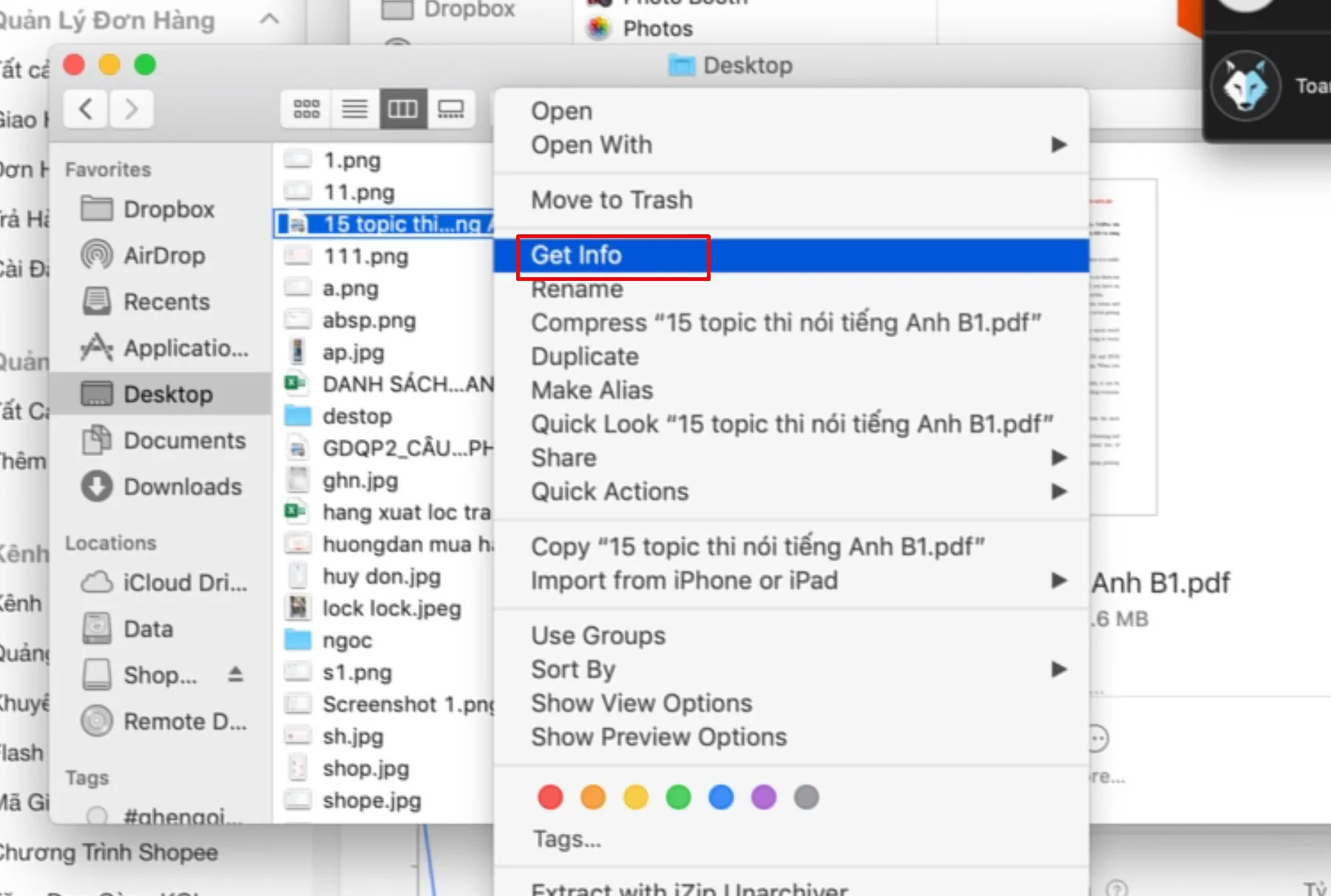This screenshot has height=896, width=1331.
Task: Apply the blue tag color
Action: coord(721,797)
